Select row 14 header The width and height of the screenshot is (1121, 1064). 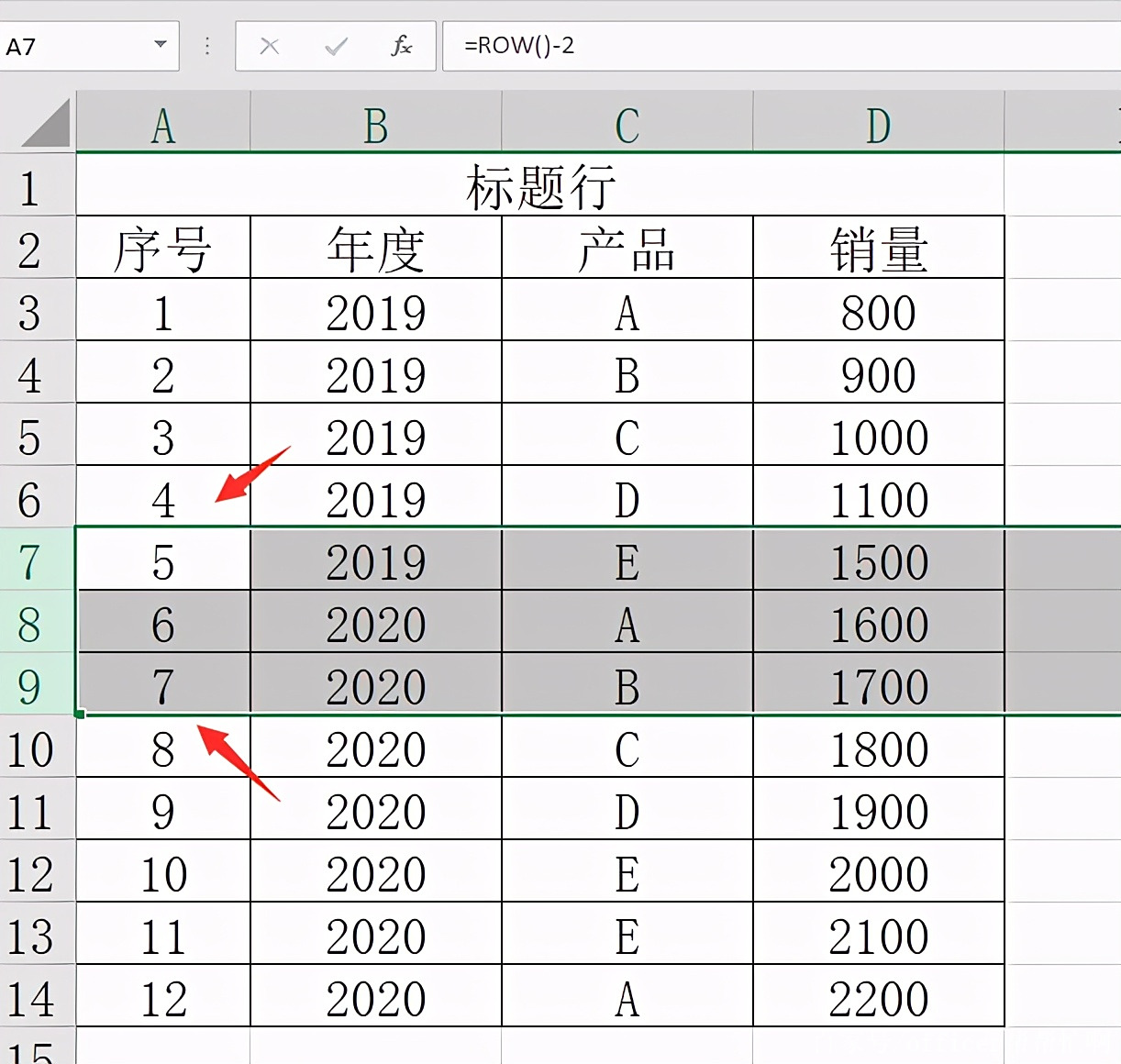[x=30, y=998]
